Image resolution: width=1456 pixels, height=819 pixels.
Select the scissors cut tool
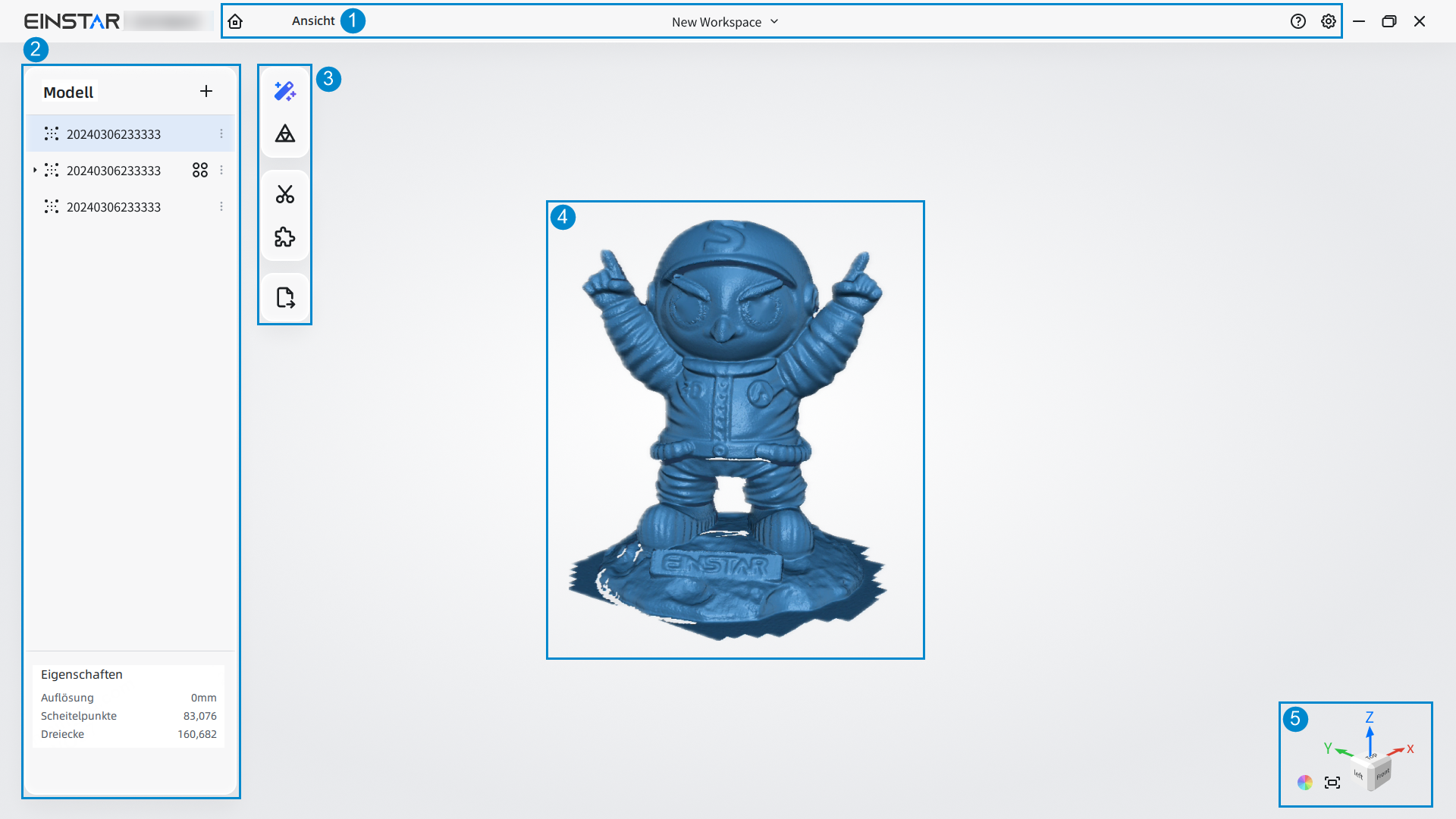(285, 194)
